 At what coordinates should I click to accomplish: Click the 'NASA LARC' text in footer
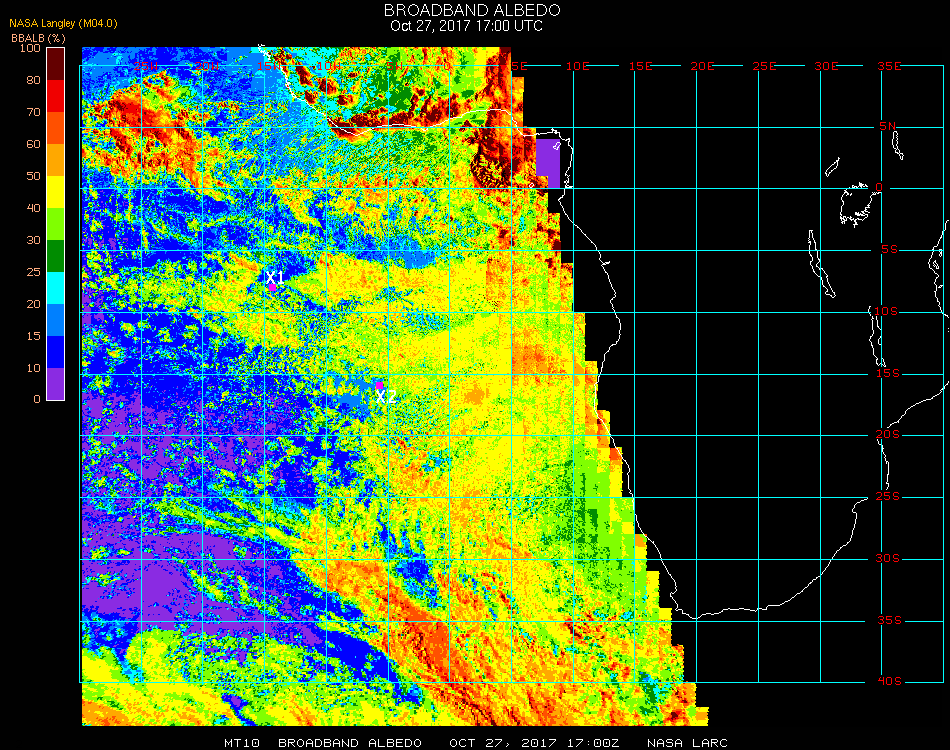point(687,743)
